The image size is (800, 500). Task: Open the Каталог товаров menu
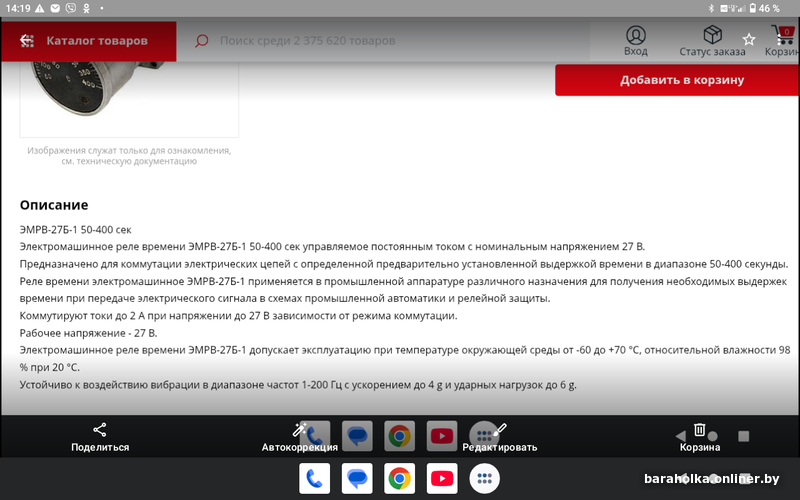[89, 41]
